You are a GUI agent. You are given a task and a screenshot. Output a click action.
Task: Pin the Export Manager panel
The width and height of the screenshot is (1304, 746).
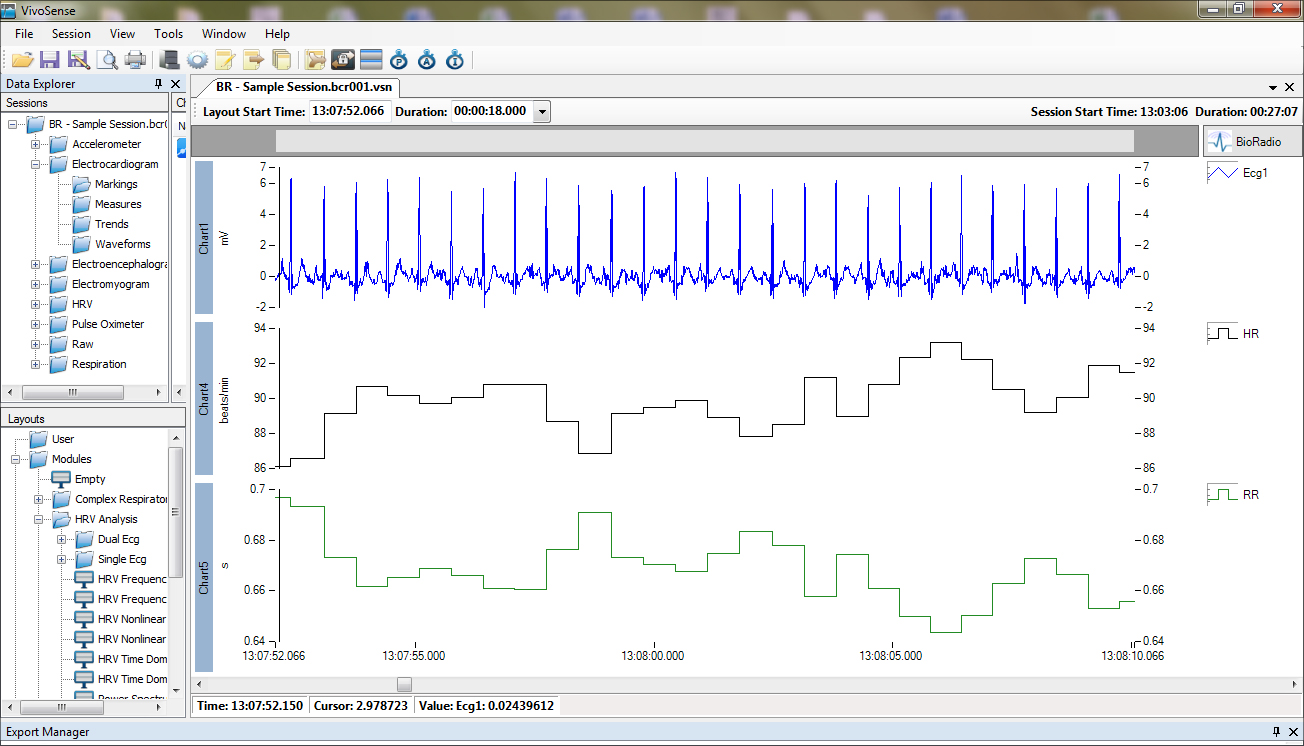pyautogui.click(x=1277, y=731)
